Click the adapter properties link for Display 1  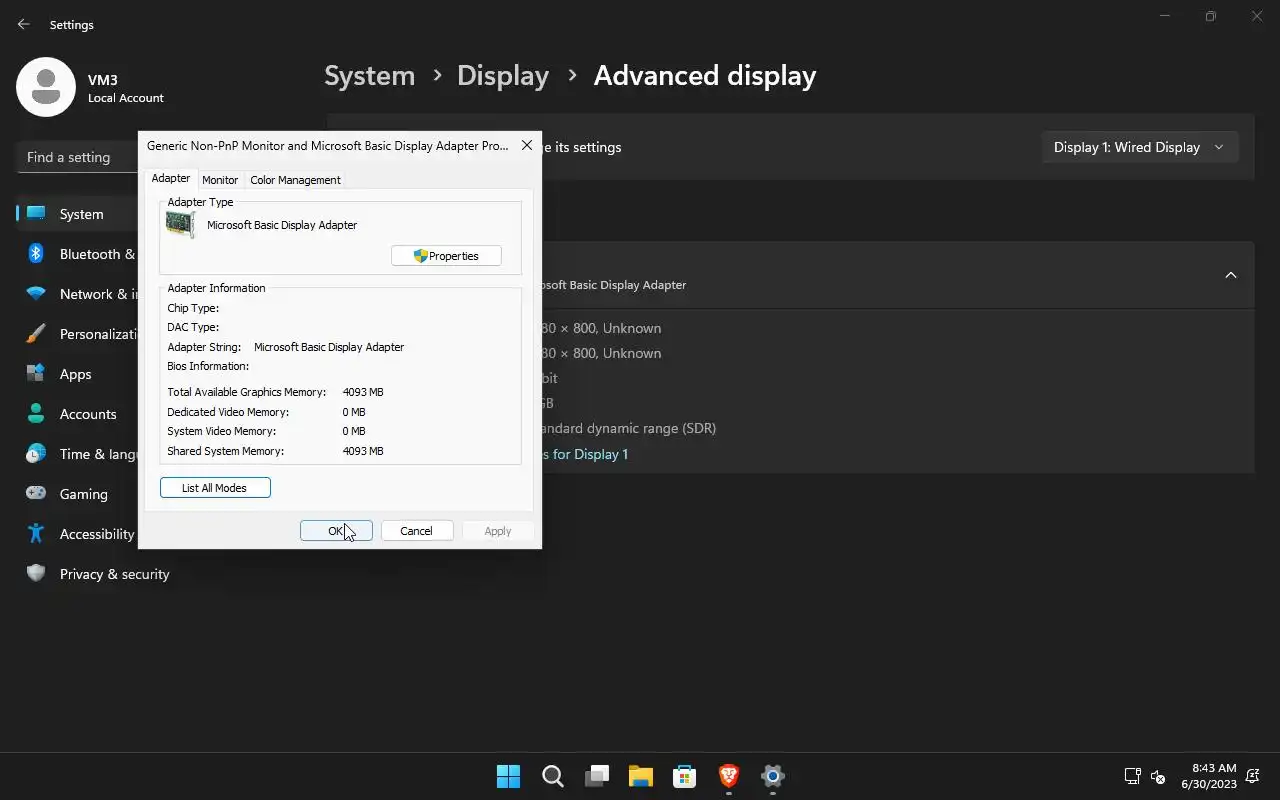(x=585, y=454)
